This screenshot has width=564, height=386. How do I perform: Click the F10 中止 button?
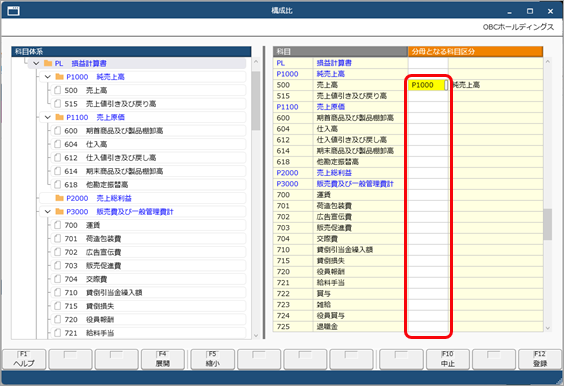tap(448, 359)
